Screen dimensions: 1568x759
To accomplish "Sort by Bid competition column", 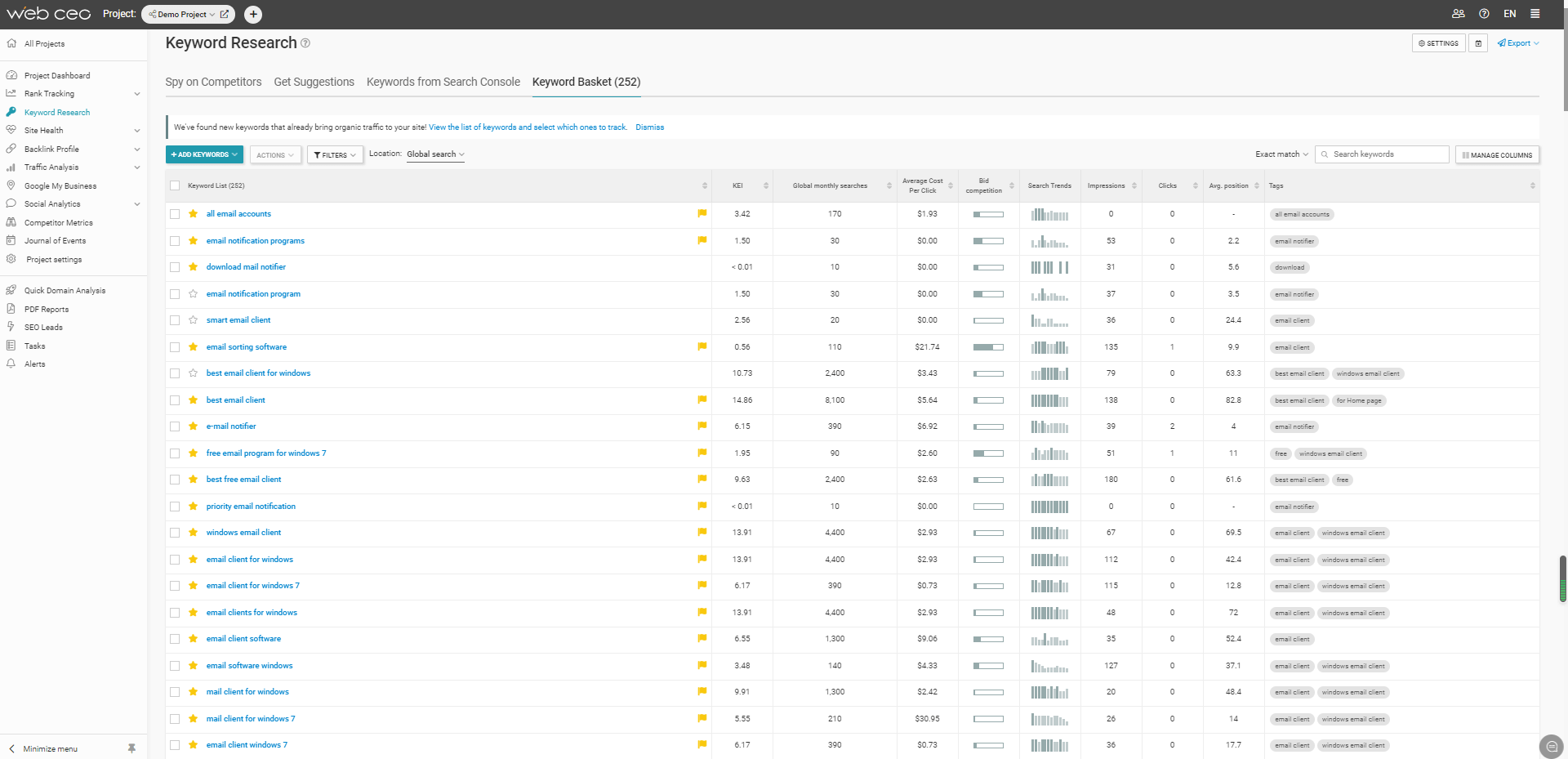I will (x=1012, y=185).
